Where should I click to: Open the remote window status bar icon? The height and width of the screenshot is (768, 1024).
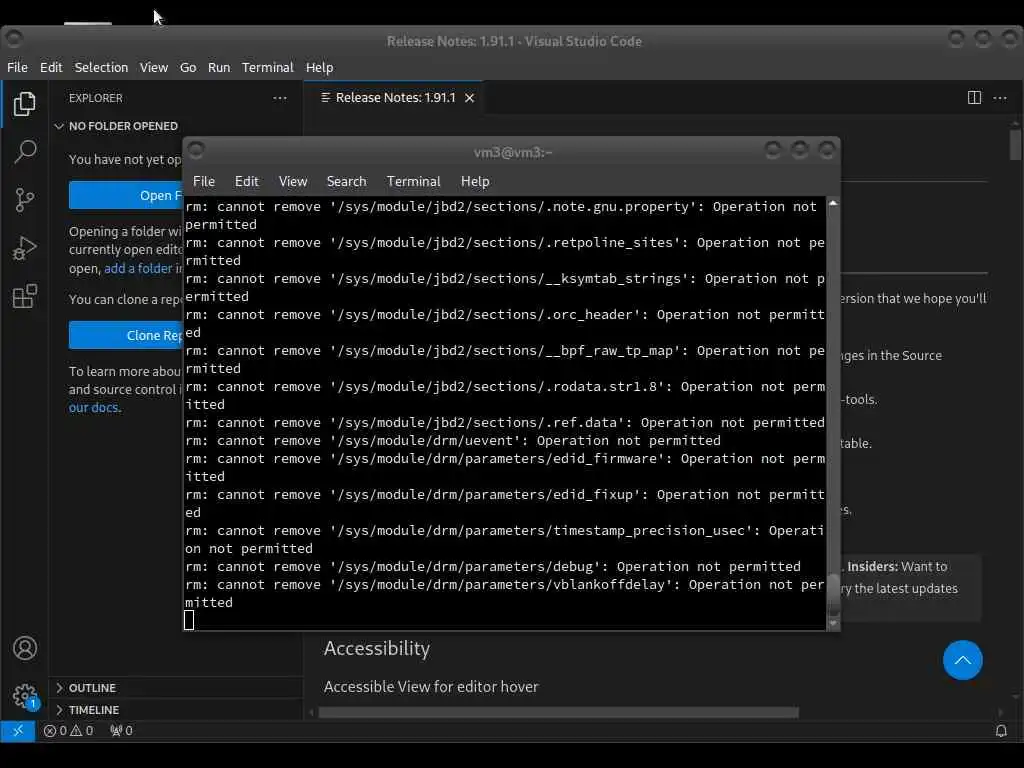point(18,731)
